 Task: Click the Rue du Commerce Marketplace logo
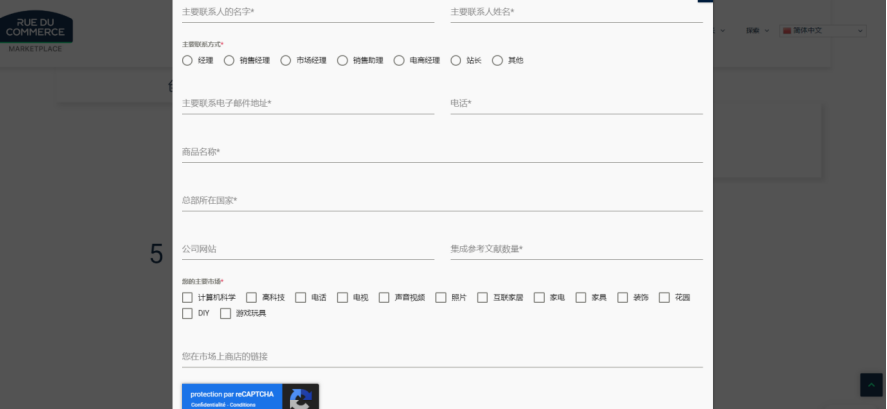click(36, 32)
